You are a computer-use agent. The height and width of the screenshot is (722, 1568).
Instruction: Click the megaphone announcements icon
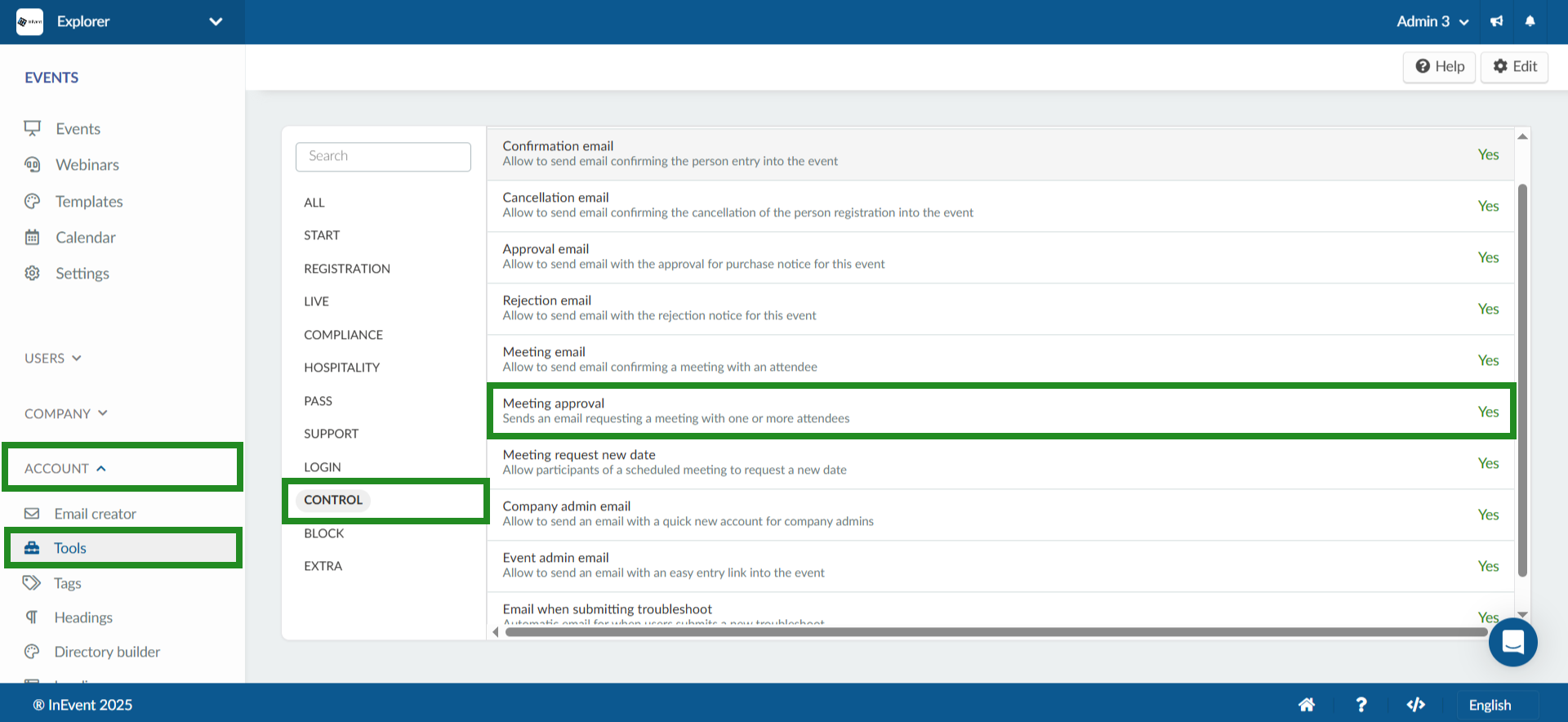click(1496, 22)
